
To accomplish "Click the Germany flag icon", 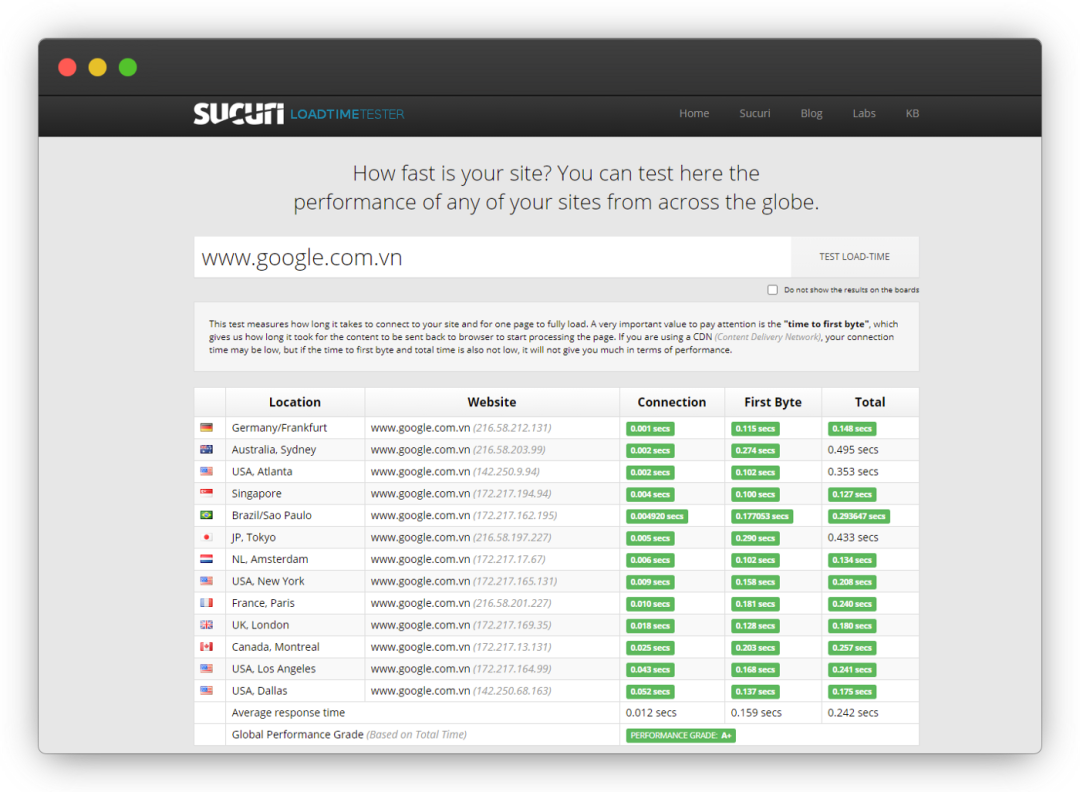I will click(x=207, y=428).
